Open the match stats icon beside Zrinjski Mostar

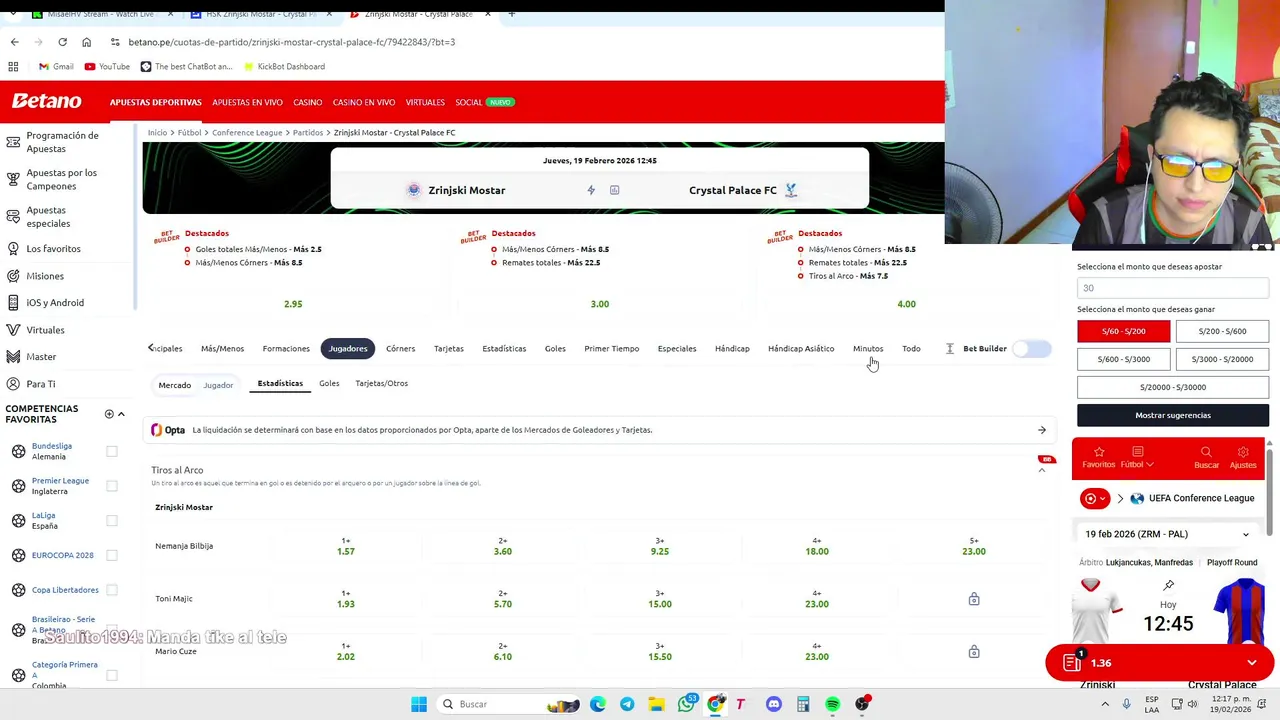click(614, 190)
